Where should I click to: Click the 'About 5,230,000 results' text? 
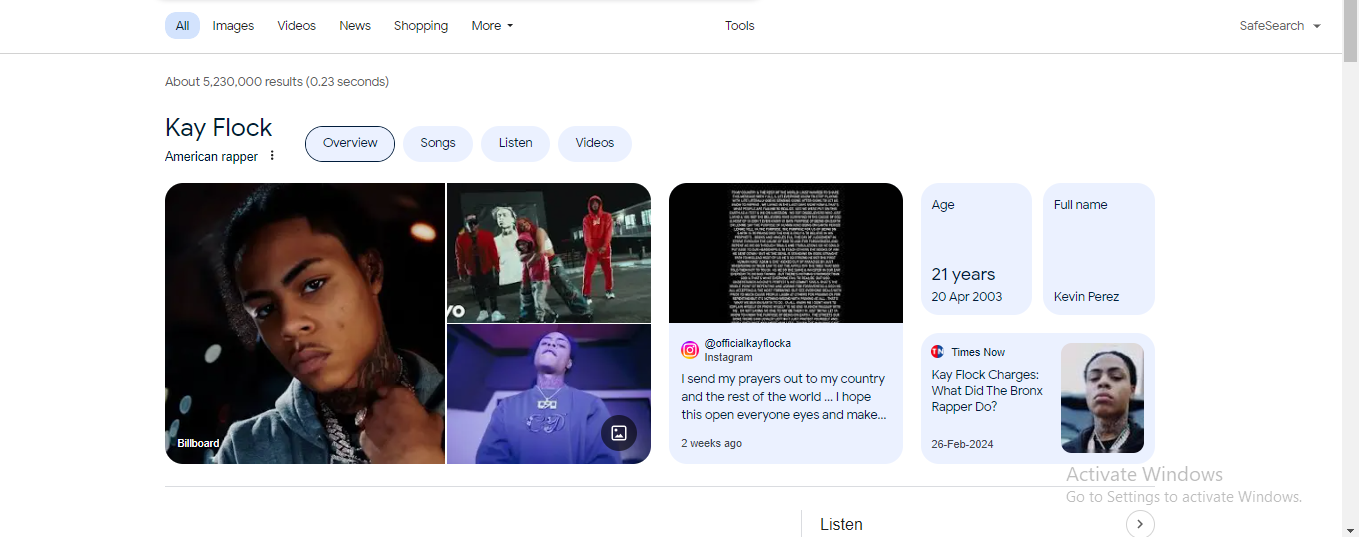click(x=277, y=82)
